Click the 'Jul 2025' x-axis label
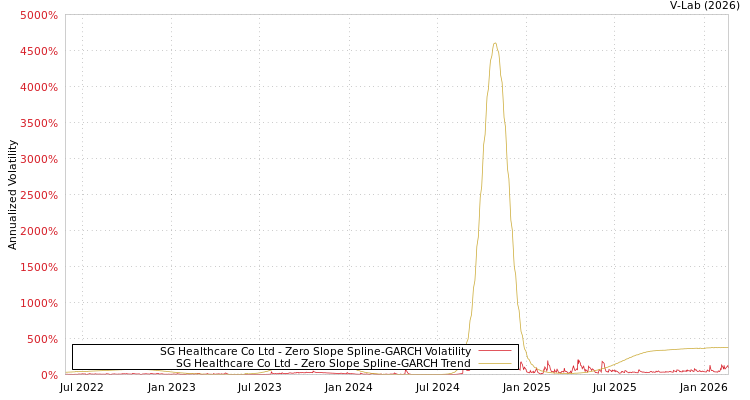Image resolution: width=750 pixels, height=400 pixels. (615, 387)
